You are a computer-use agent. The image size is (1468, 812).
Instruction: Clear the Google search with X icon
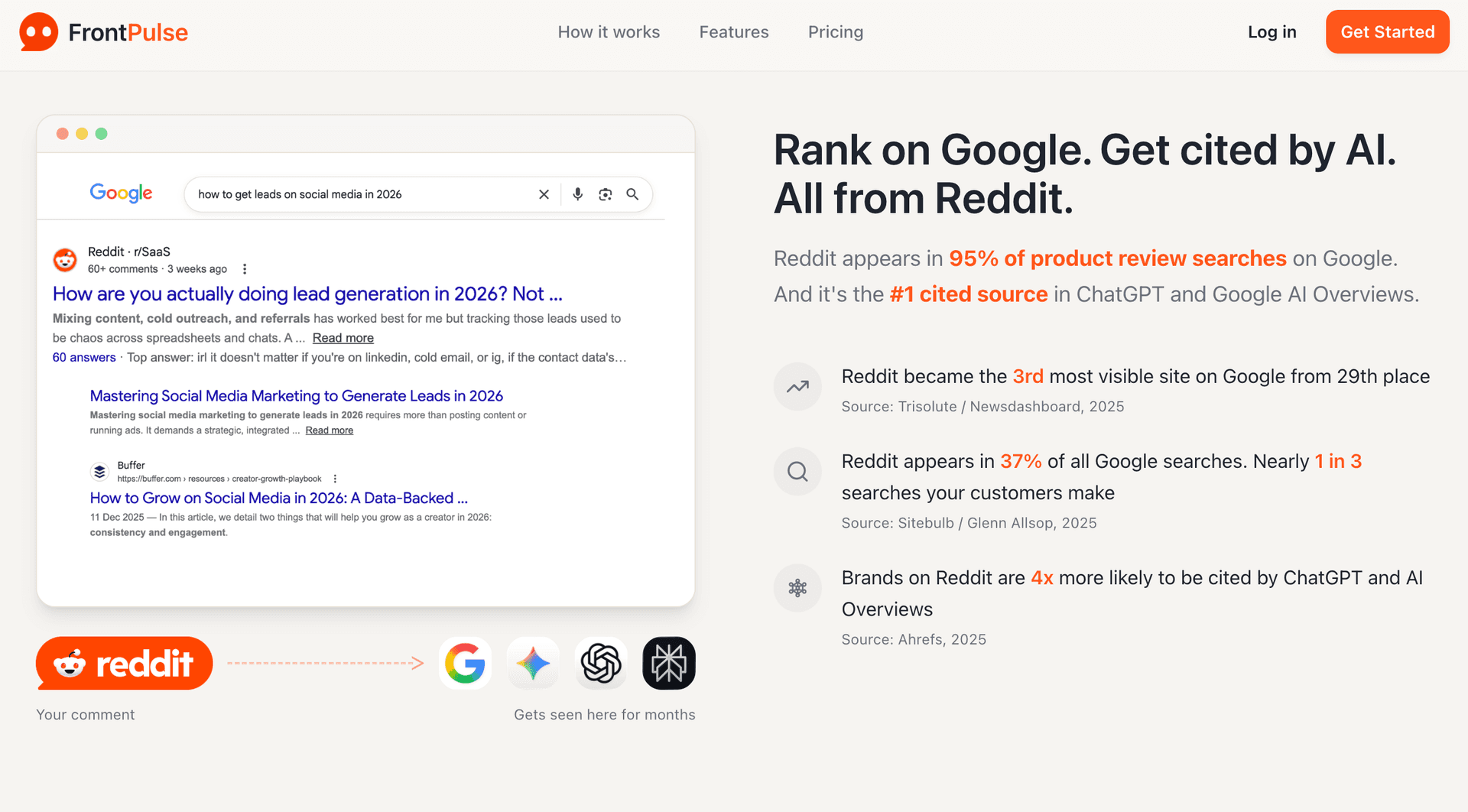click(x=544, y=194)
